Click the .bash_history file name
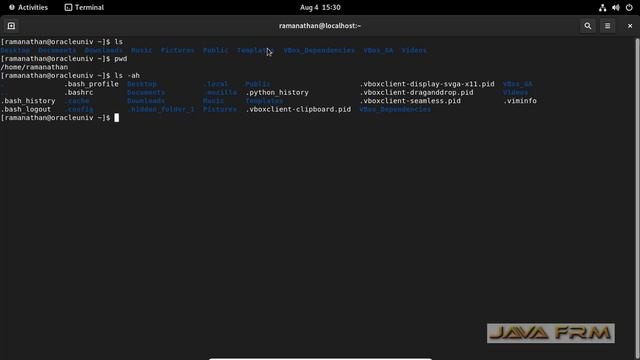The height and width of the screenshot is (360, 640). [x=28, y=101]
